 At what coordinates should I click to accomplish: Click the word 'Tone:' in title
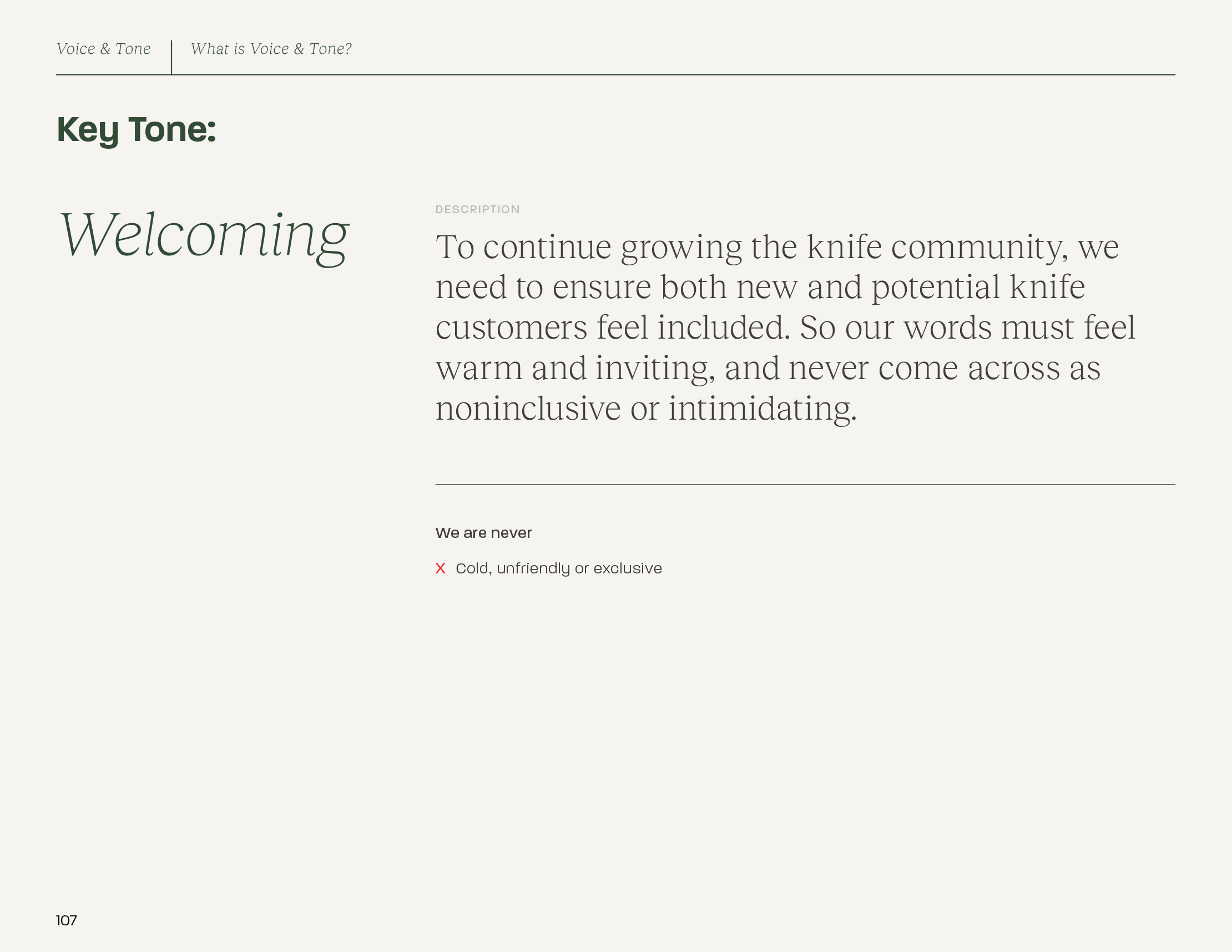pyautogui.click(x=172, y=130)
